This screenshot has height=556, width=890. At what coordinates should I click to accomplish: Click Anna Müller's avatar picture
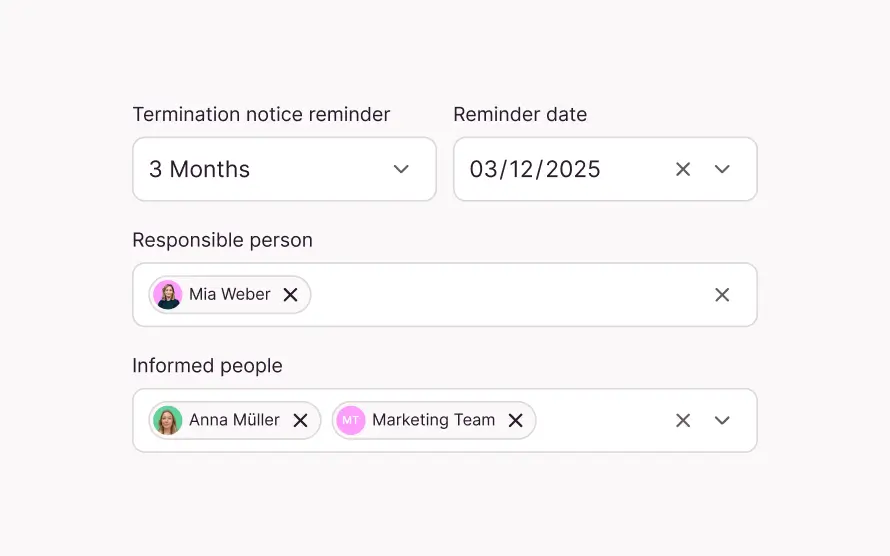click(168, 421)
